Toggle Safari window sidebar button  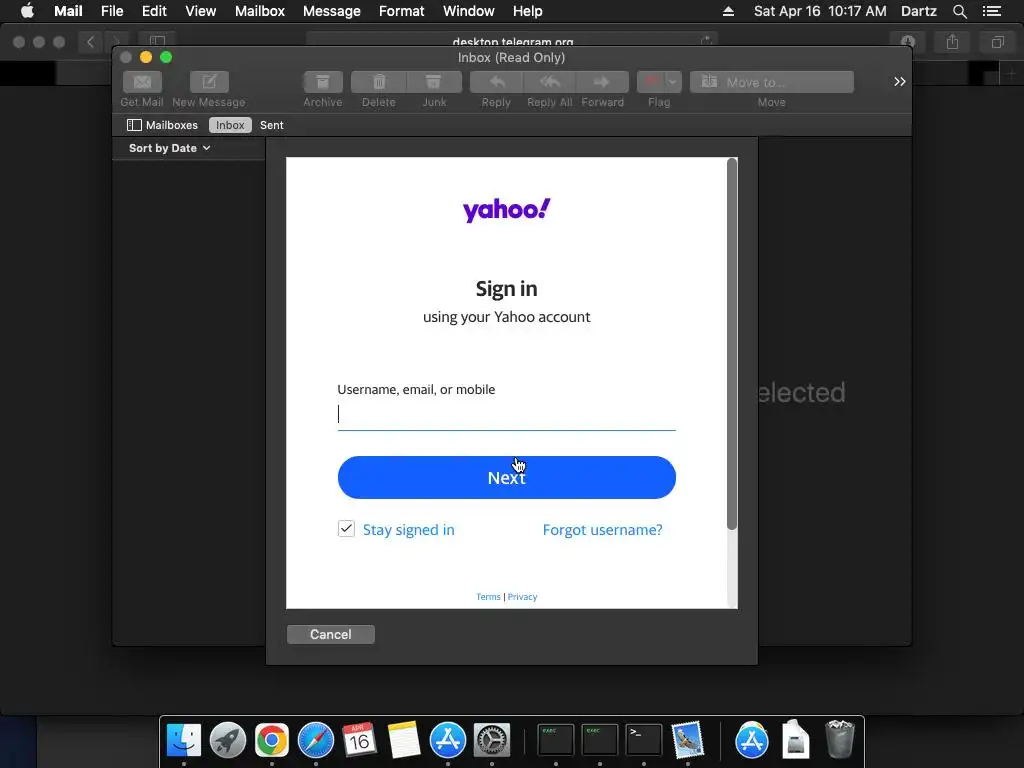[157, 42]
